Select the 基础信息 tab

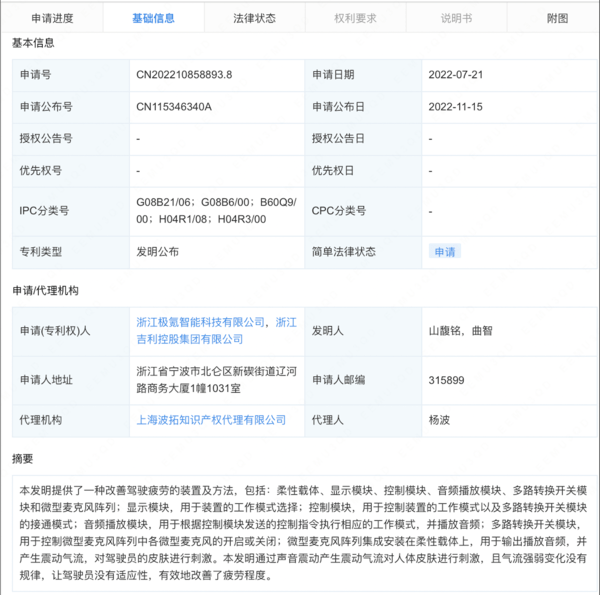153,18
